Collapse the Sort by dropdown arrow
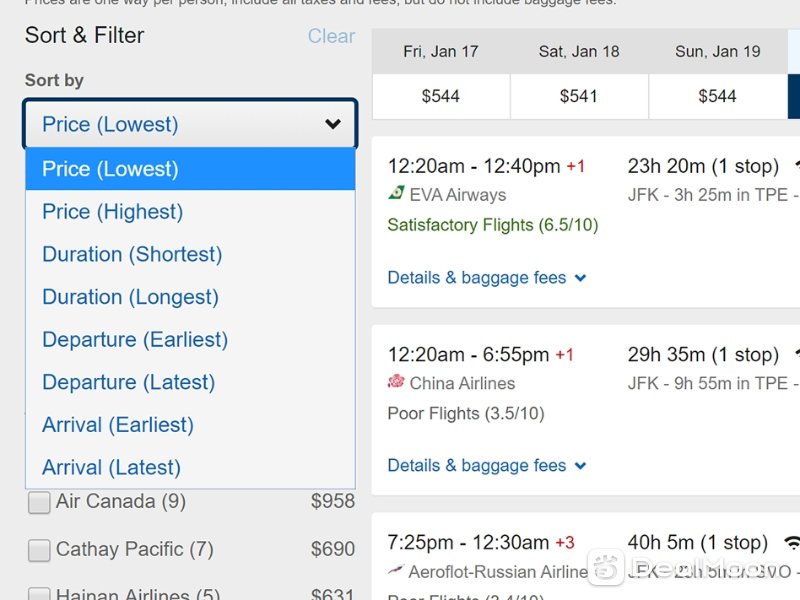 333,125
